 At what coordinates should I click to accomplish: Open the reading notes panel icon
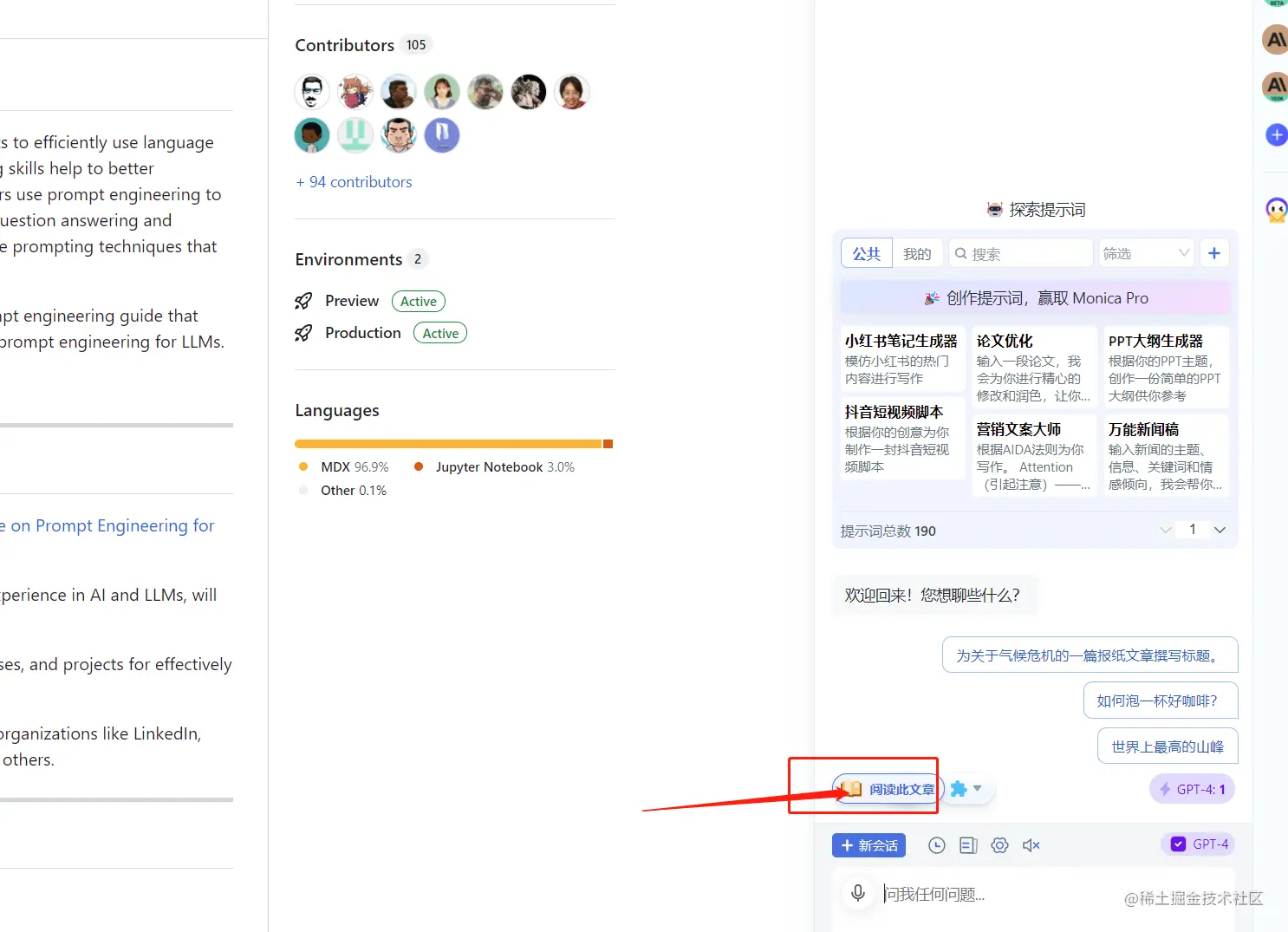click(968, 845)
